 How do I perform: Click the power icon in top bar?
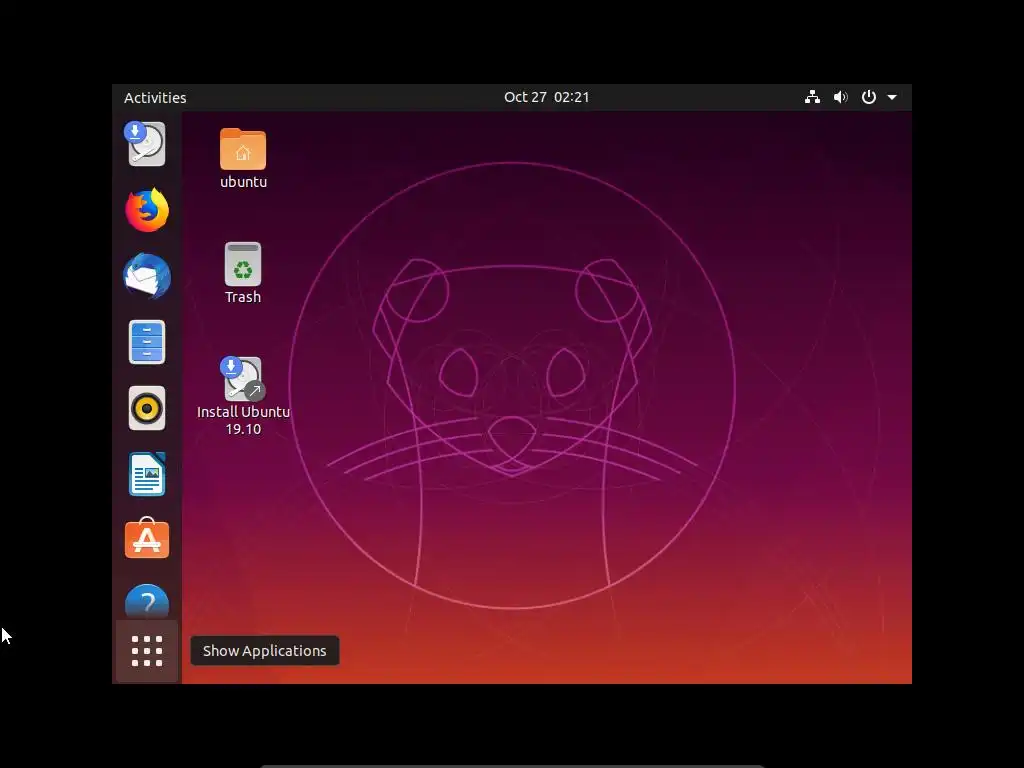click(x=869, y=97)
